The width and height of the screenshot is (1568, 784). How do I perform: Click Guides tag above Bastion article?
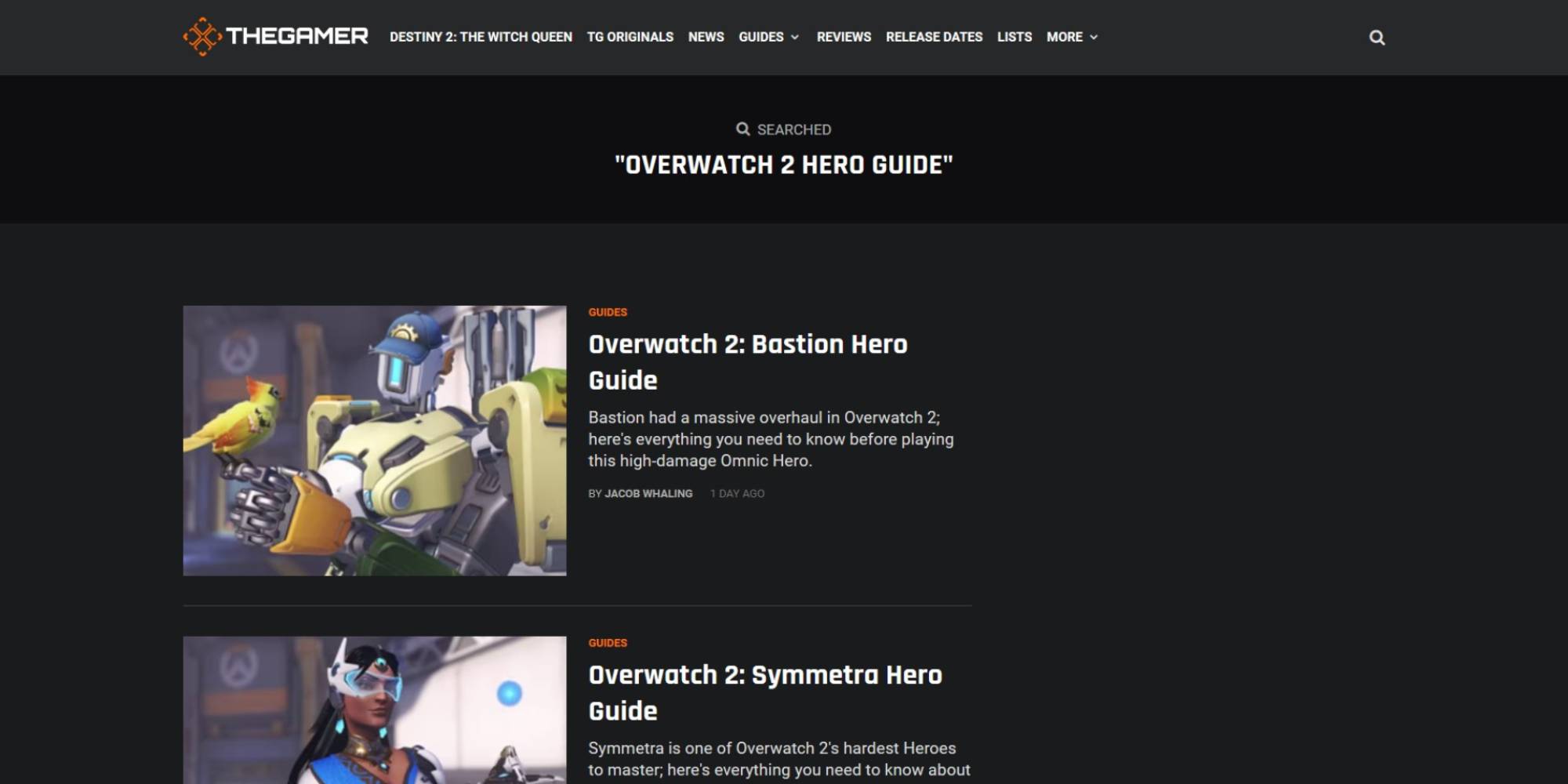pyautogui.click(x=608, y=312)
